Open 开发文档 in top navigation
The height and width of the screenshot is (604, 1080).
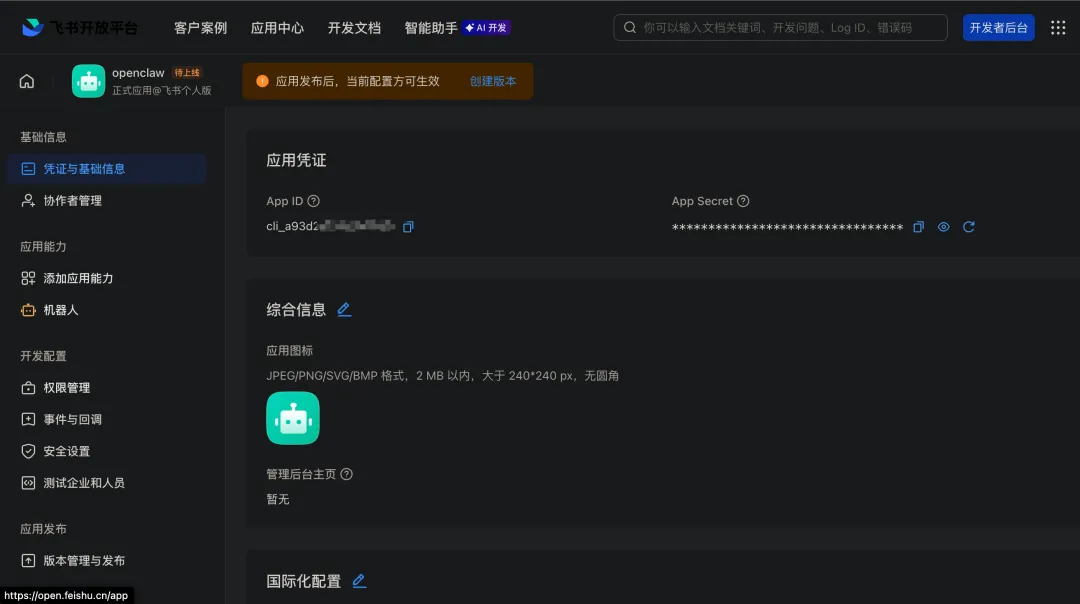354,28
